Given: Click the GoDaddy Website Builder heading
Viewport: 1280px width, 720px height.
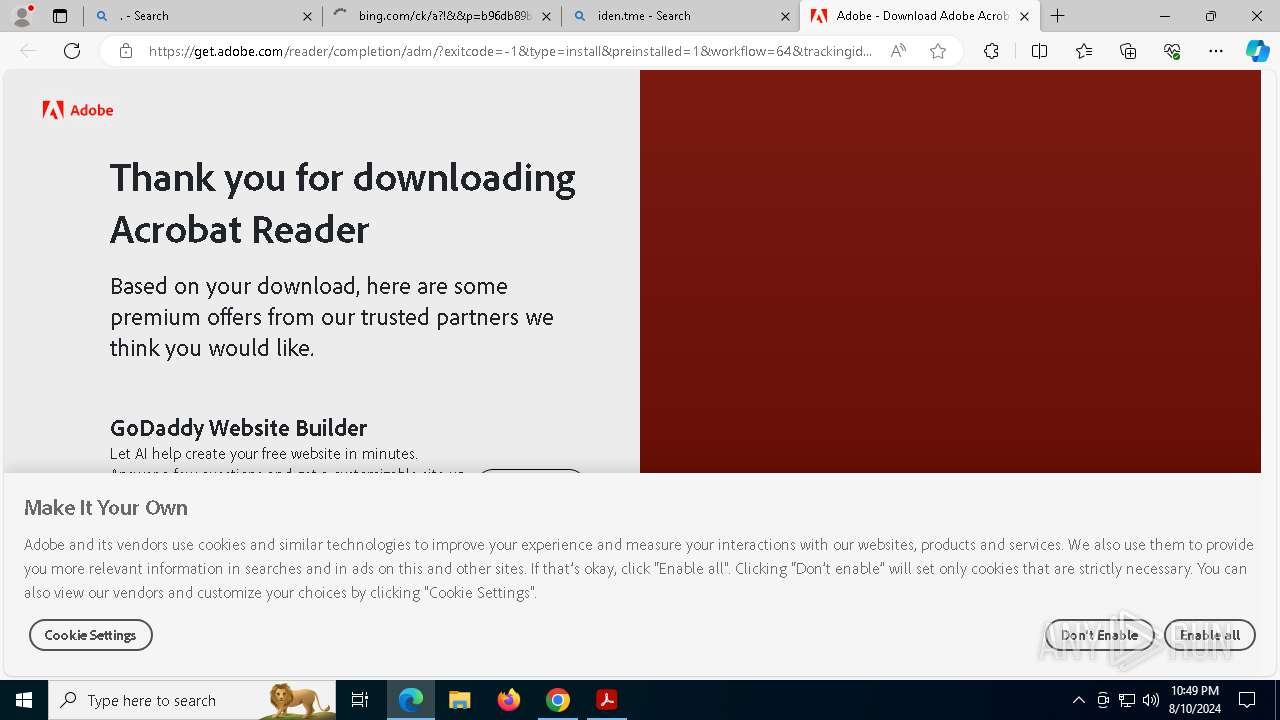Looking at the screenshot, I should 238,428.
